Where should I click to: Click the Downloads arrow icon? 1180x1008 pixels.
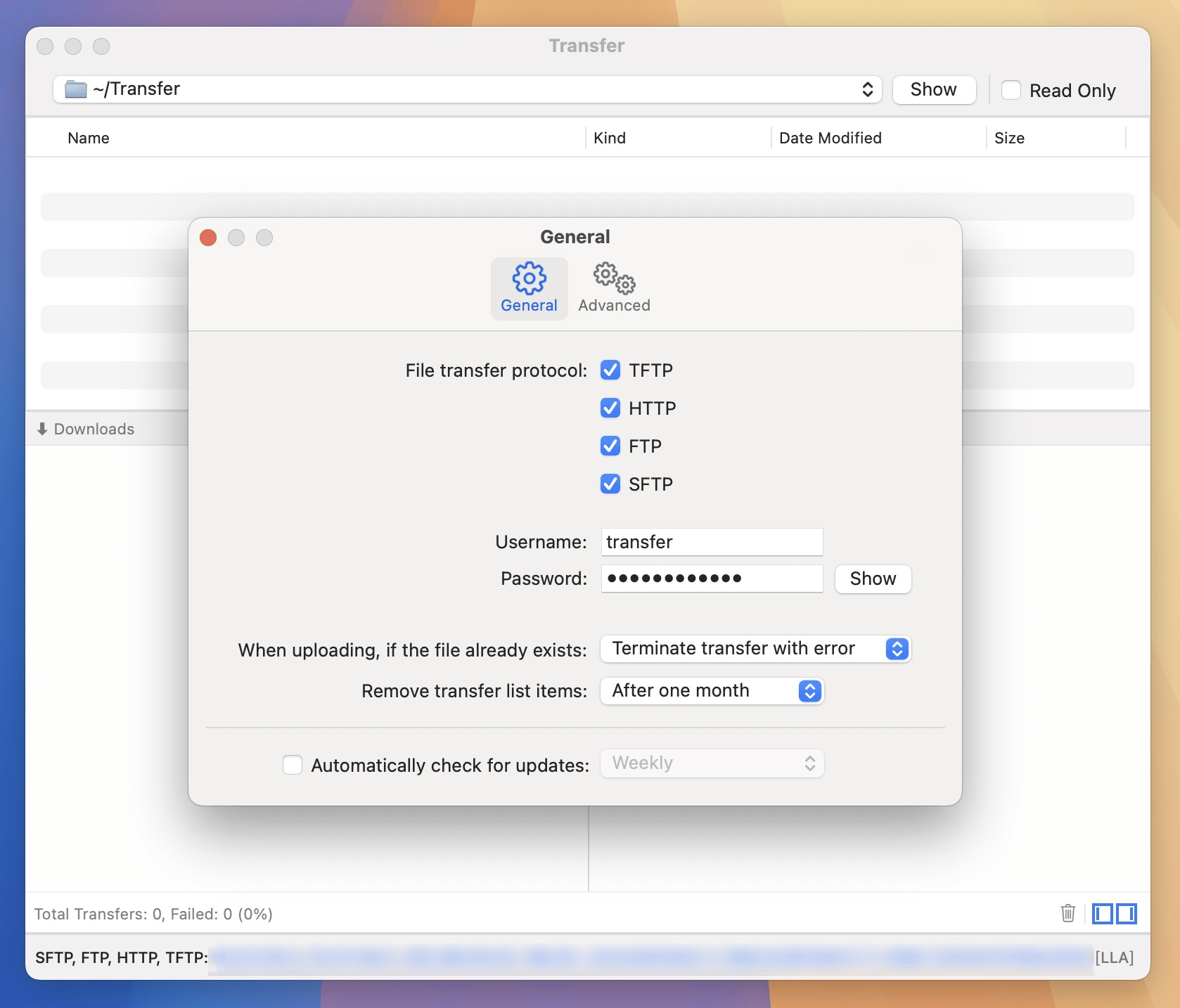(44, 429)
